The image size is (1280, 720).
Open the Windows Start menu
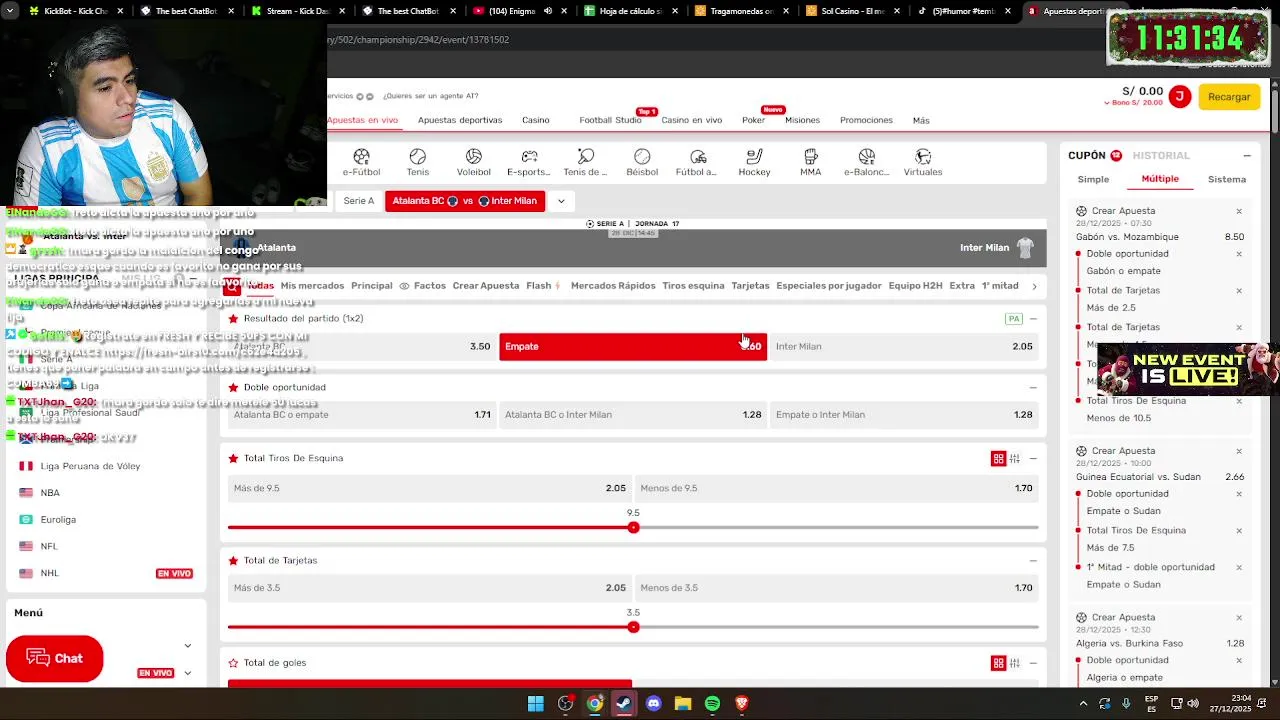tap(536, 704)
